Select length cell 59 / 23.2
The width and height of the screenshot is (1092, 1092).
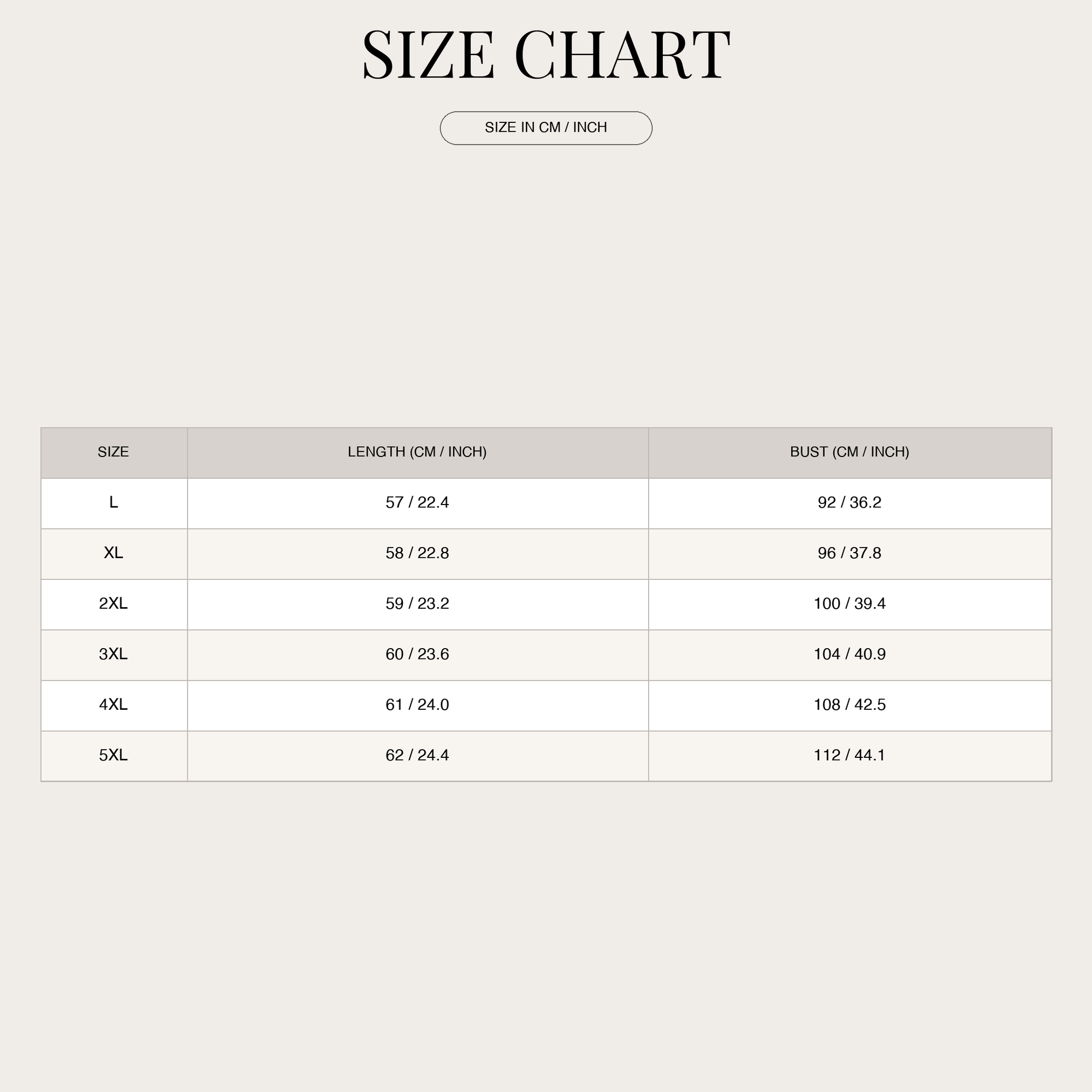[418, 604]
